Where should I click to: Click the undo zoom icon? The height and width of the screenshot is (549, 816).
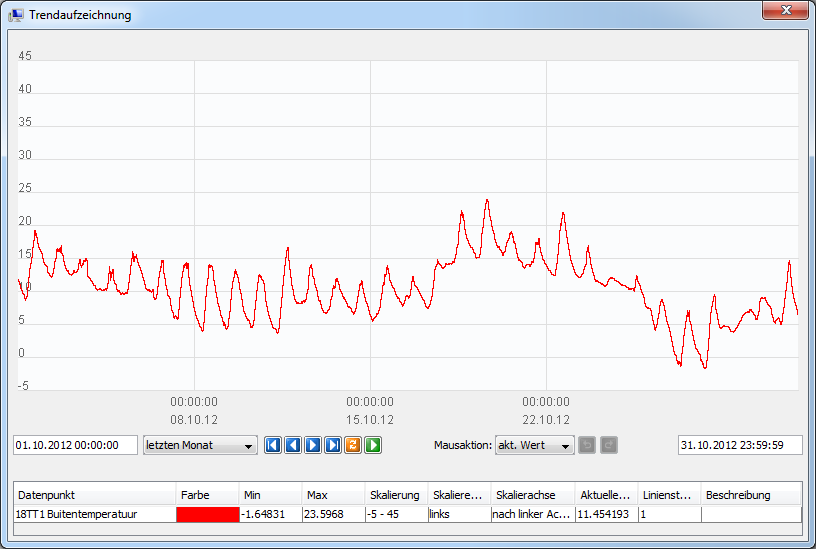[587, 445]
